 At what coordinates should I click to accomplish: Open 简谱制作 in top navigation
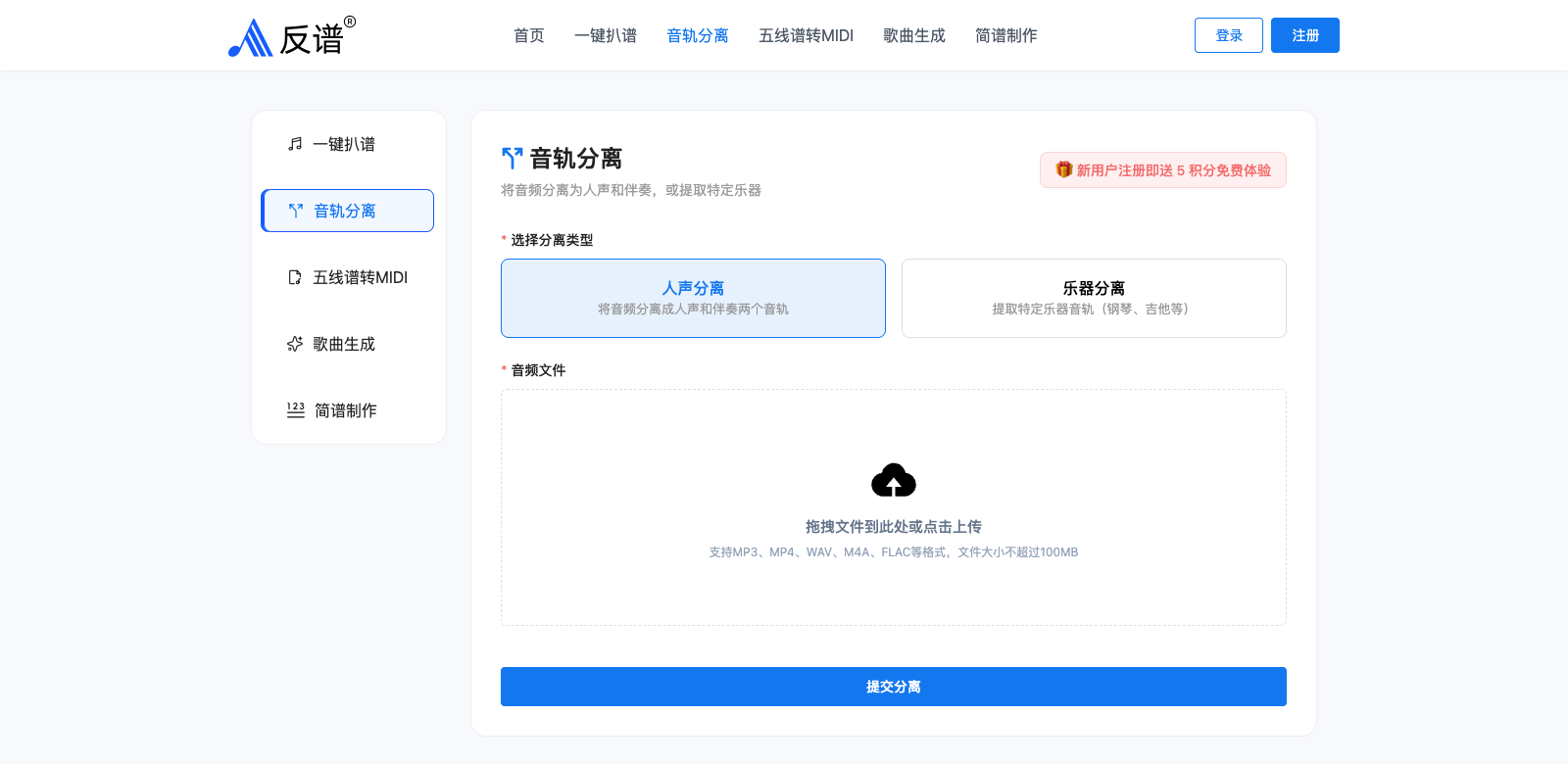(1006, 35)
